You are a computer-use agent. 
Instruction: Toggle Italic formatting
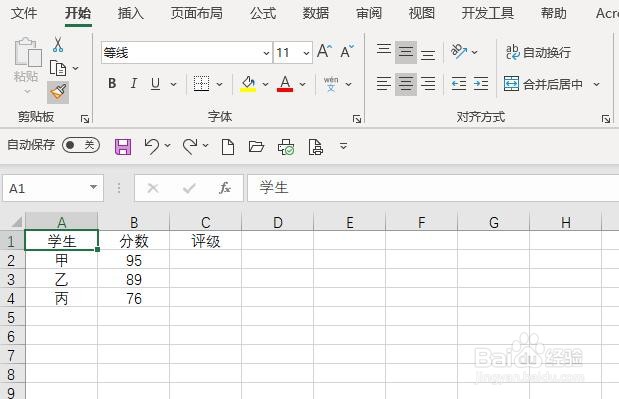(134, 83)
